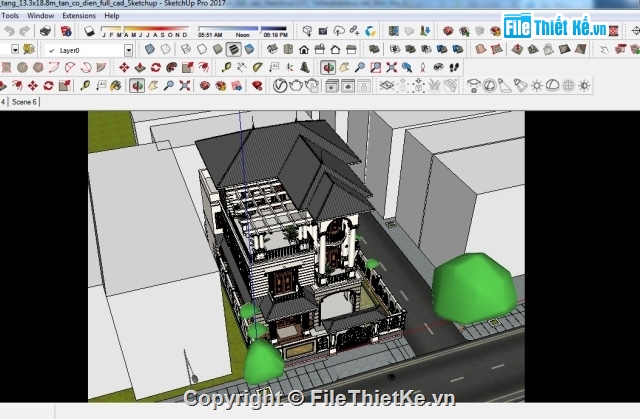Screen dimensions: 640x419
Task: Select Hidden Line face style
Action: [202, 49]
